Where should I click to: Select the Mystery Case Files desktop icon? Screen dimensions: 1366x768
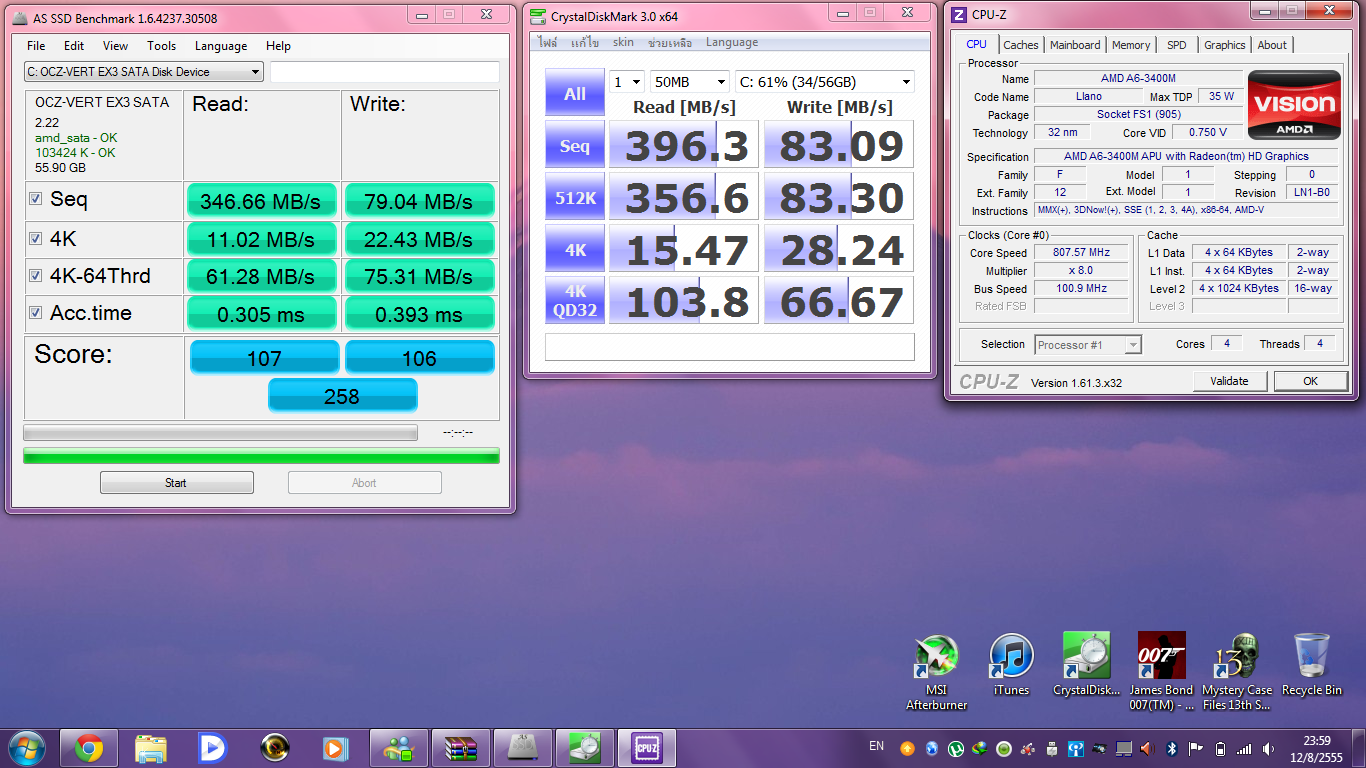[1237, 672]
